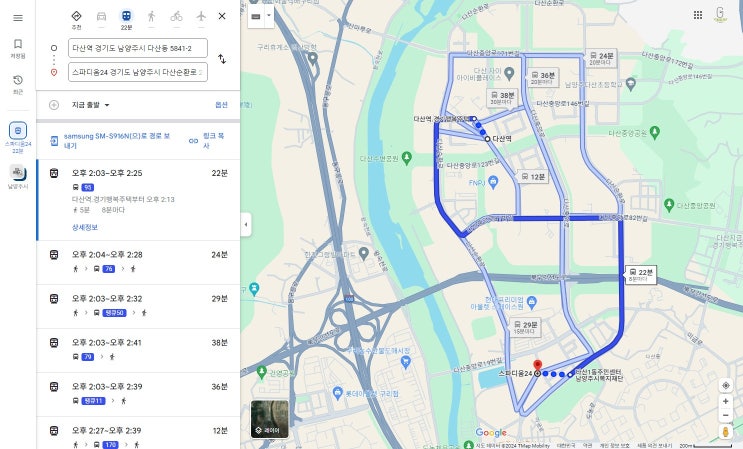This screenshot has width=743, height=449.
Task: Zoom in on the map
Action: pyautogui.click(x=725, y=402)
